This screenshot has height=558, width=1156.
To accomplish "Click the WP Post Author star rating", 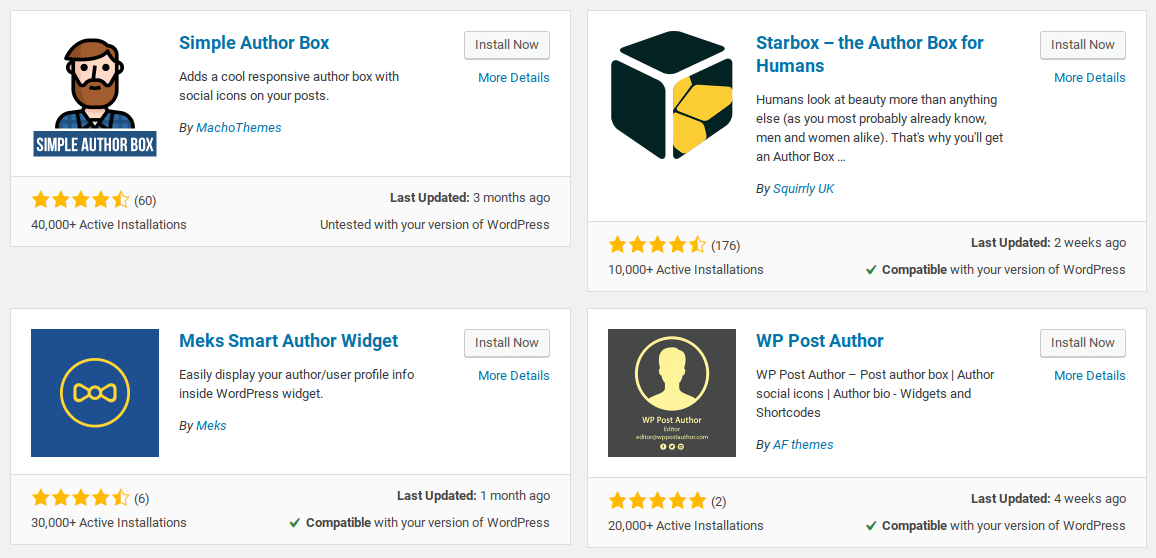I will (657, 500).
